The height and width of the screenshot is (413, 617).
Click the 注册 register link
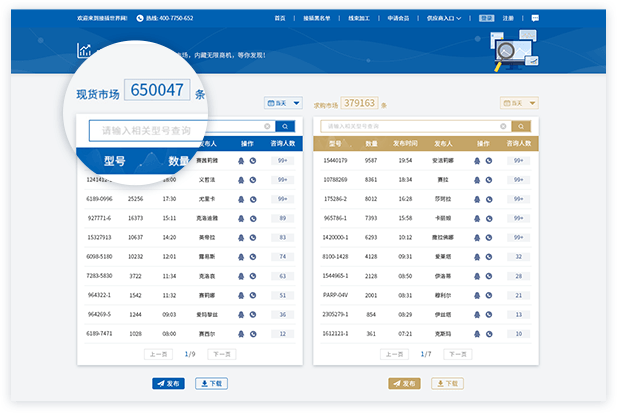(508, 18)
